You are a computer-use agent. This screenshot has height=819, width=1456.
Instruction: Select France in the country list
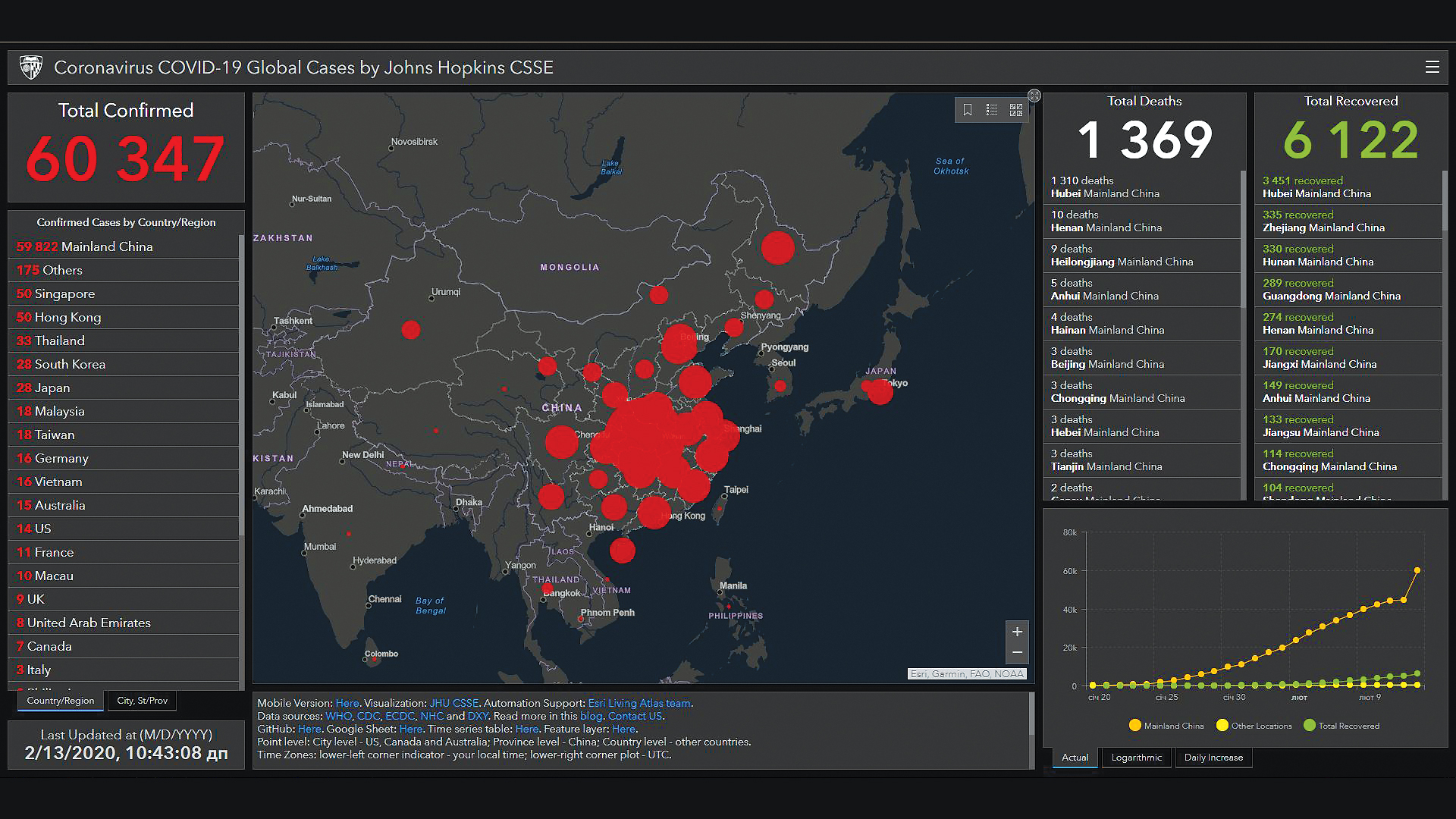point(123,552)
